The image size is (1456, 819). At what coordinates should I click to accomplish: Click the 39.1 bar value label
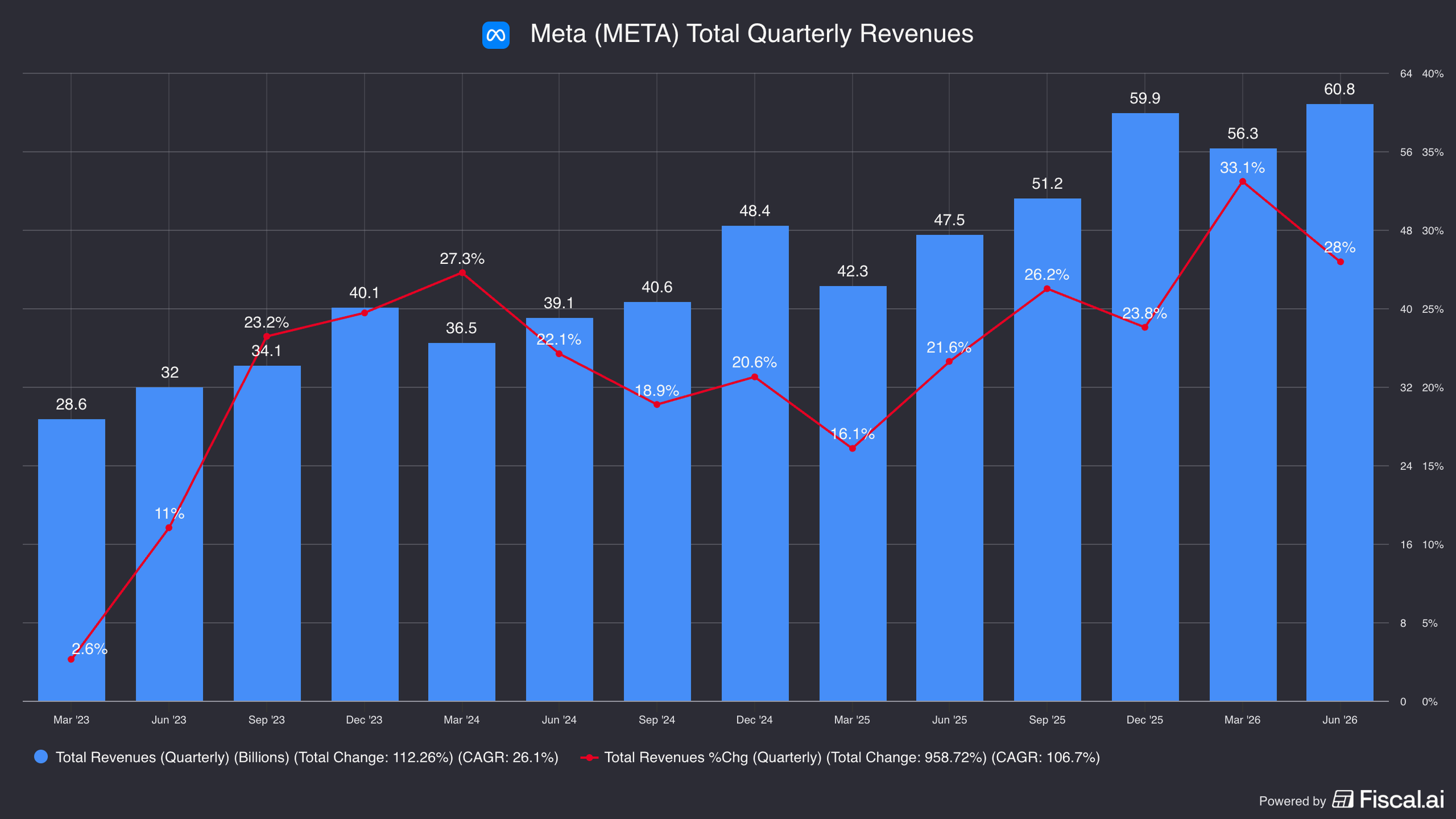[x=559, y=303]
